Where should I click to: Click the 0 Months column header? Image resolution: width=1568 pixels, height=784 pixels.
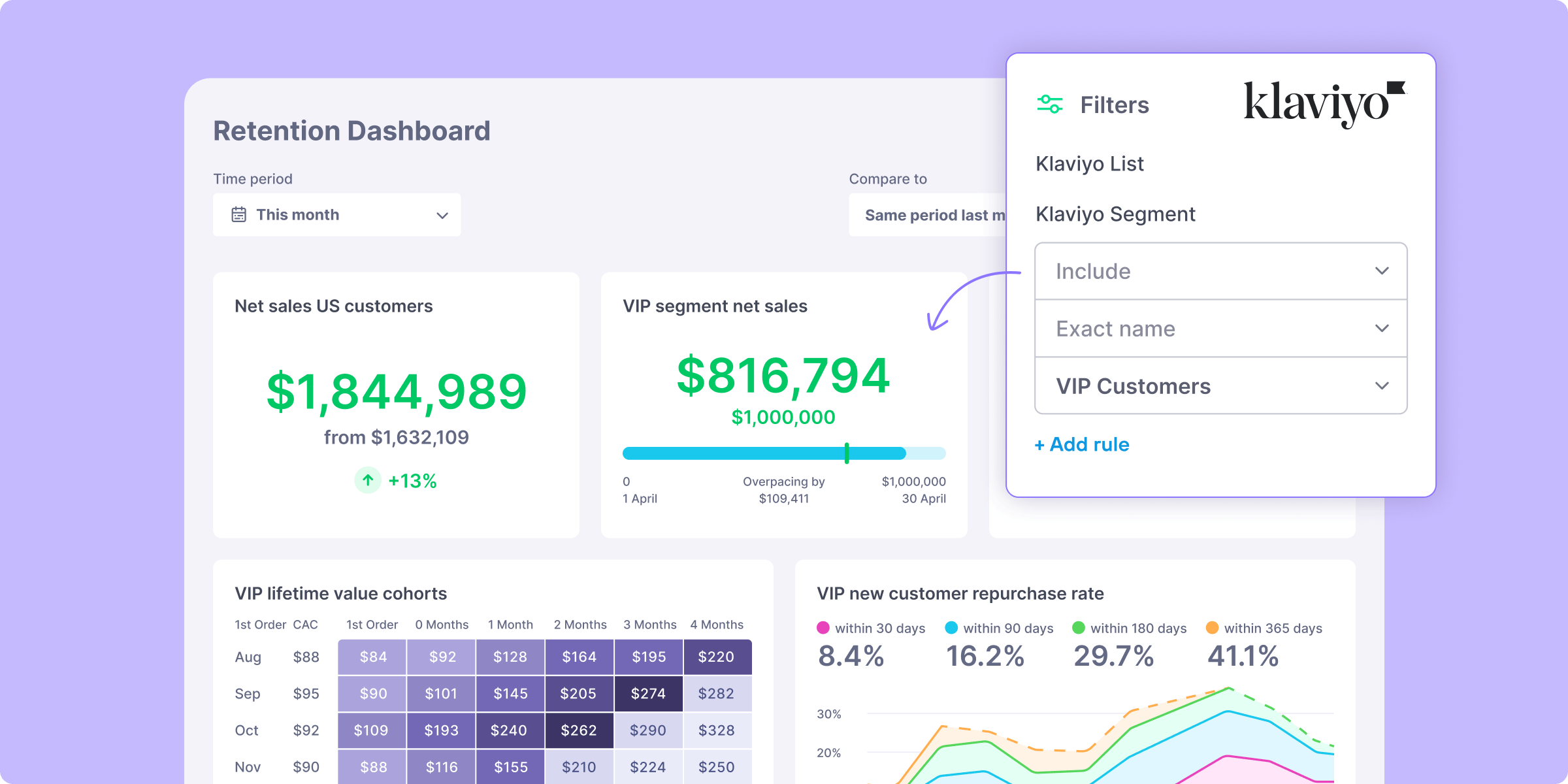click(442, 625)
